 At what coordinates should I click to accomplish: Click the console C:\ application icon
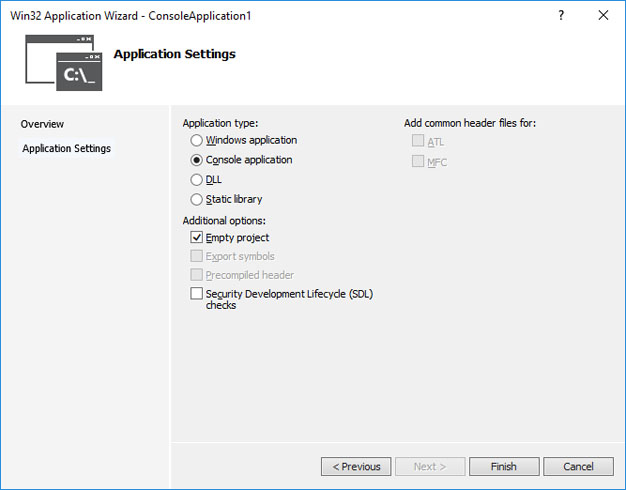[x=64, y=63]
